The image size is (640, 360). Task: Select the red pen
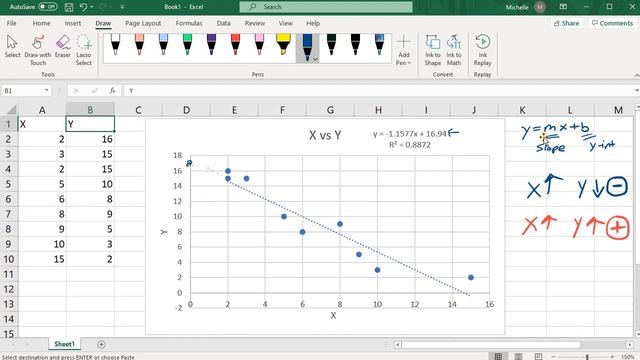click(x=236, y=44)
